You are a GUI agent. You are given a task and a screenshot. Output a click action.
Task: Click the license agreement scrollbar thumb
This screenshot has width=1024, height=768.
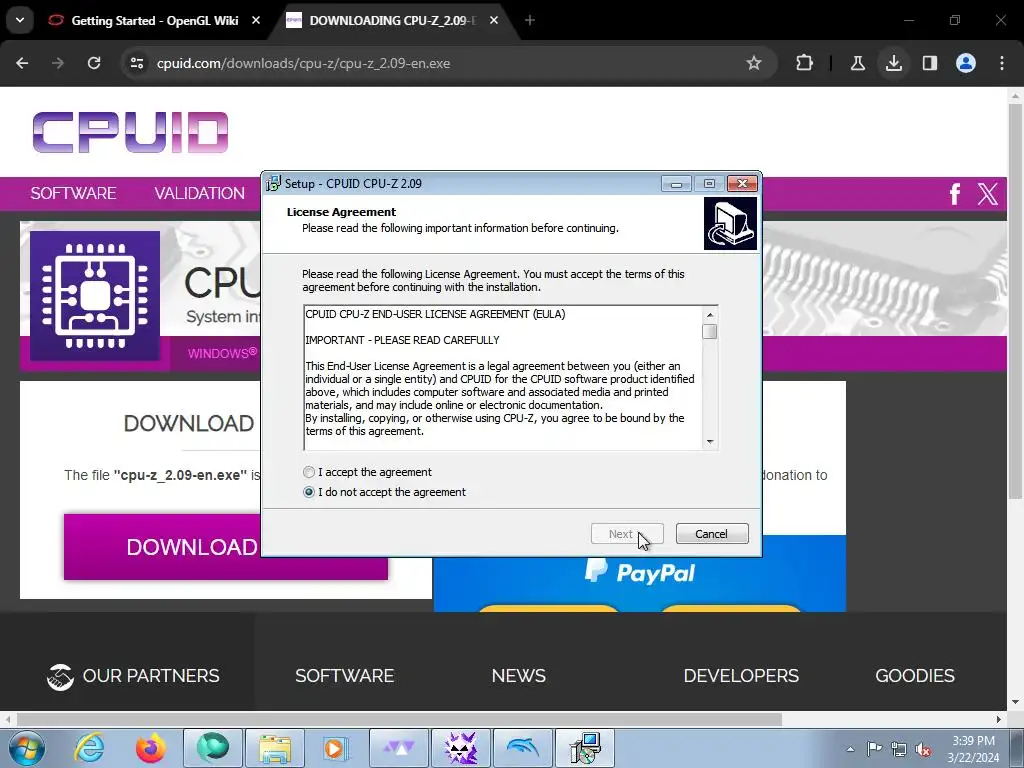point(710,332)
